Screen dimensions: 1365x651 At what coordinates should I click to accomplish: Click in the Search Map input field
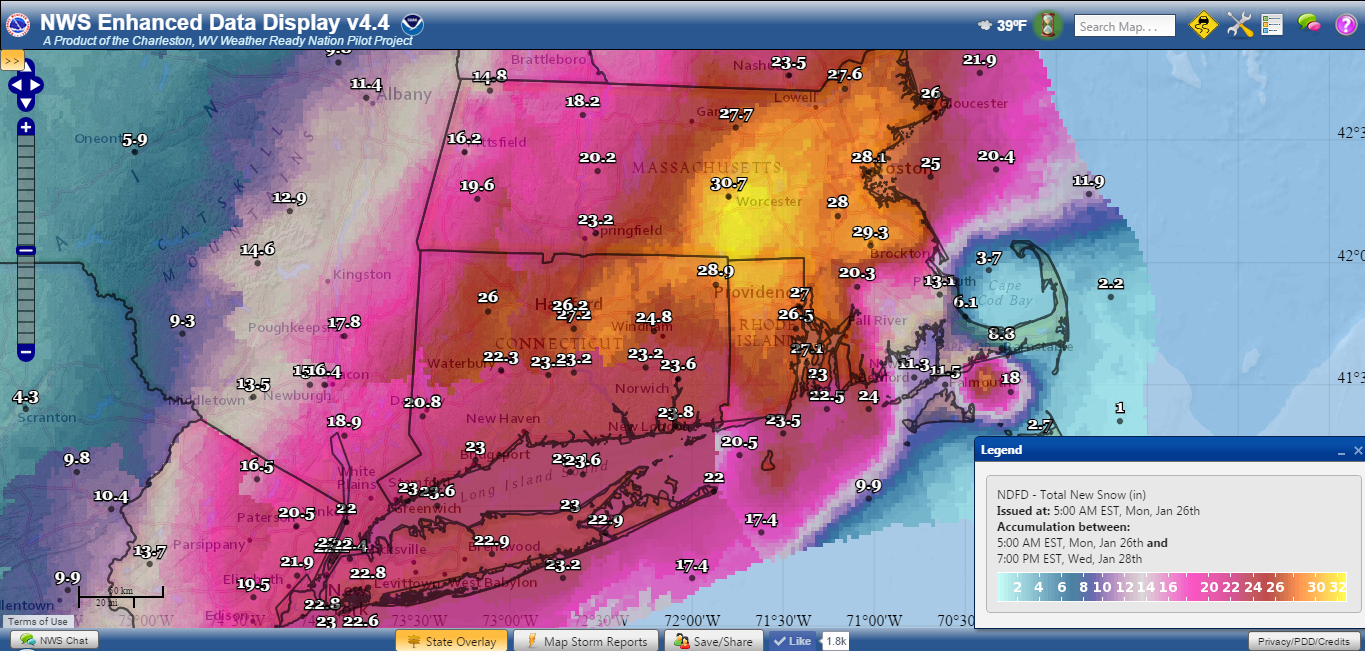pyautogui.click(x=1125, y=26)
